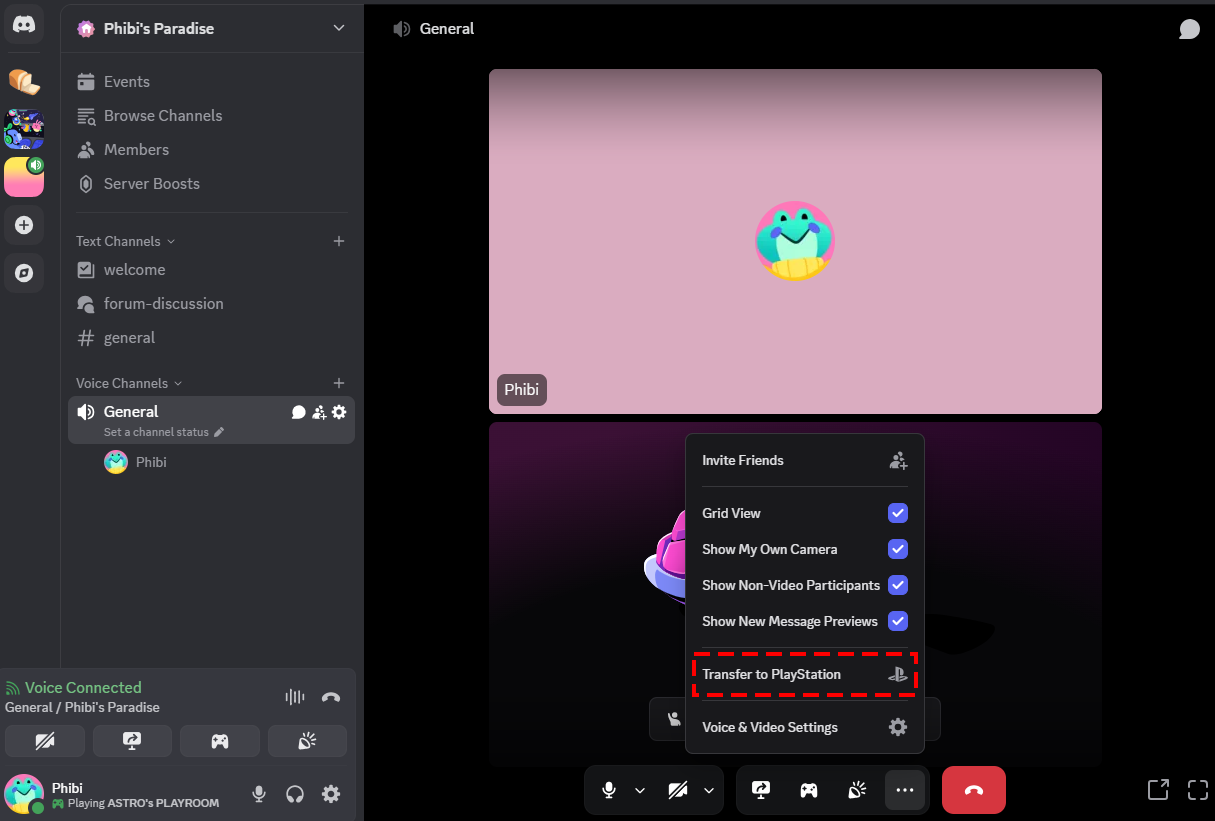The width and height of the screenshot is (1215, 821).
Task: Pop out the call into its own window
Action: pos(1158,790)
